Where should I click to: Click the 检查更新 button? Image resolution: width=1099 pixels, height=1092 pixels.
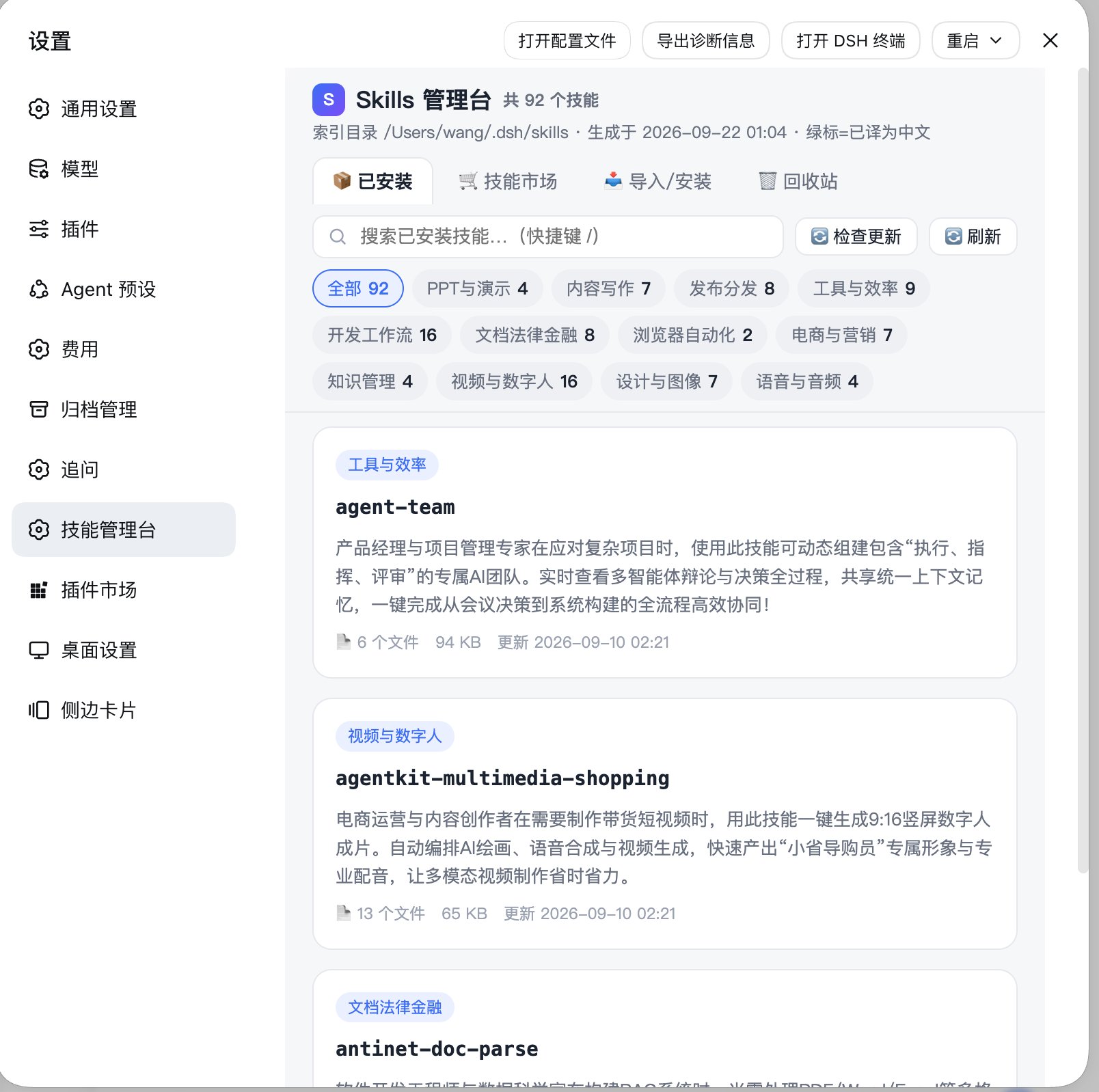point(856,236)
